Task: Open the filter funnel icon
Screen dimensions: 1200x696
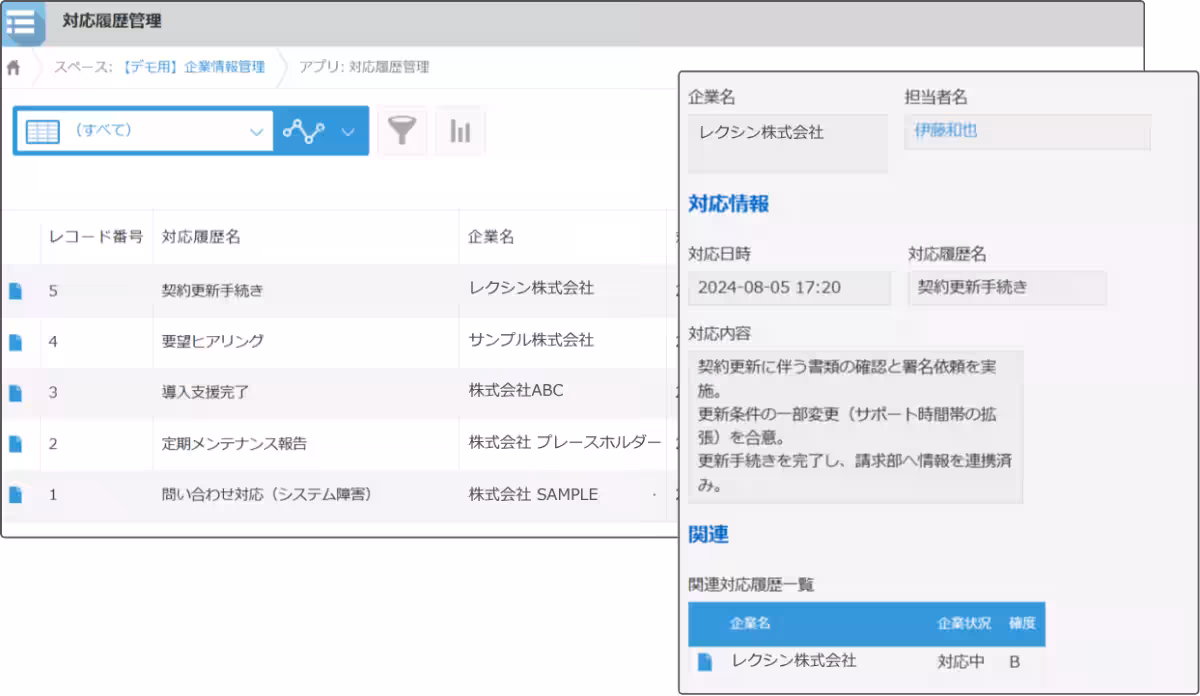Action: tap(402, 129)
